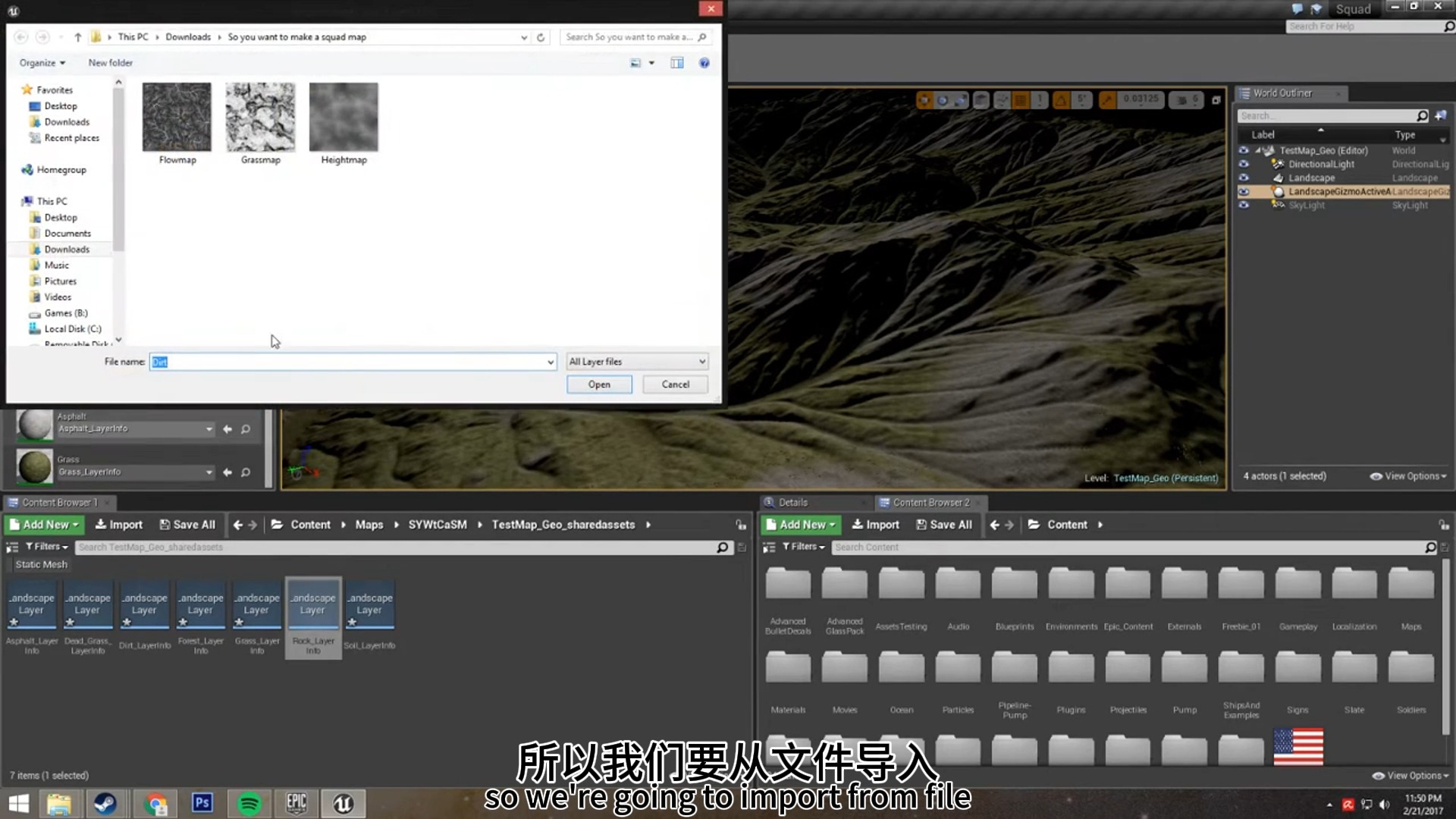Click use-selected arrow for Asphalt_LayerInfo
Viewport: 1456px width, 819px height.
227,429
